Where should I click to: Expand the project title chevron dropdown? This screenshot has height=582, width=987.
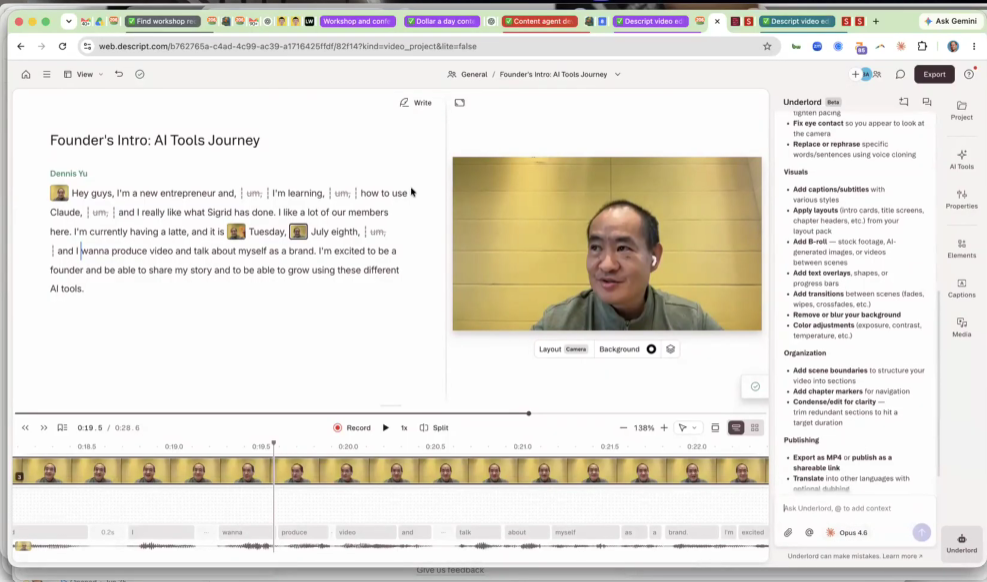[x=618, y=74]
